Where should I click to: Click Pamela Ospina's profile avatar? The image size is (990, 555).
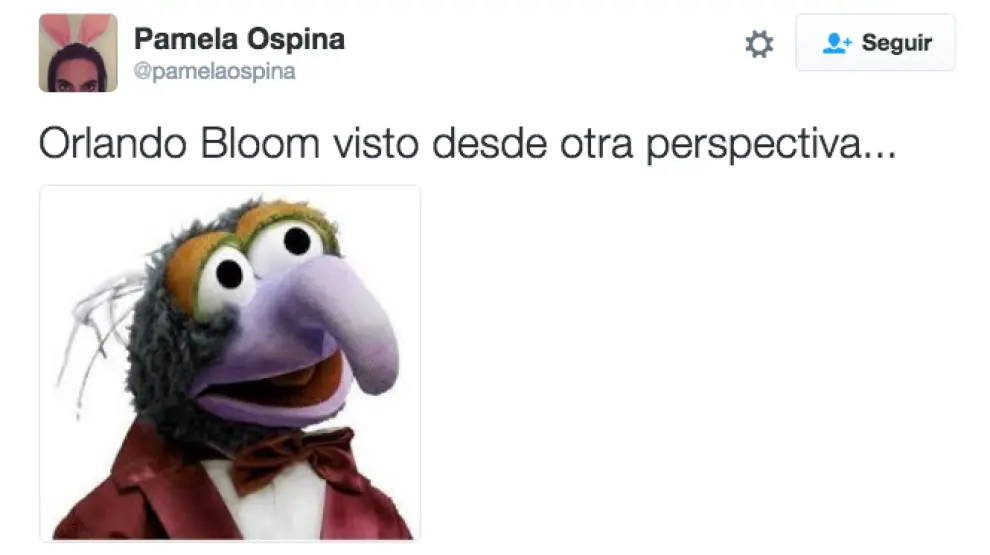[x=78, y=52]
